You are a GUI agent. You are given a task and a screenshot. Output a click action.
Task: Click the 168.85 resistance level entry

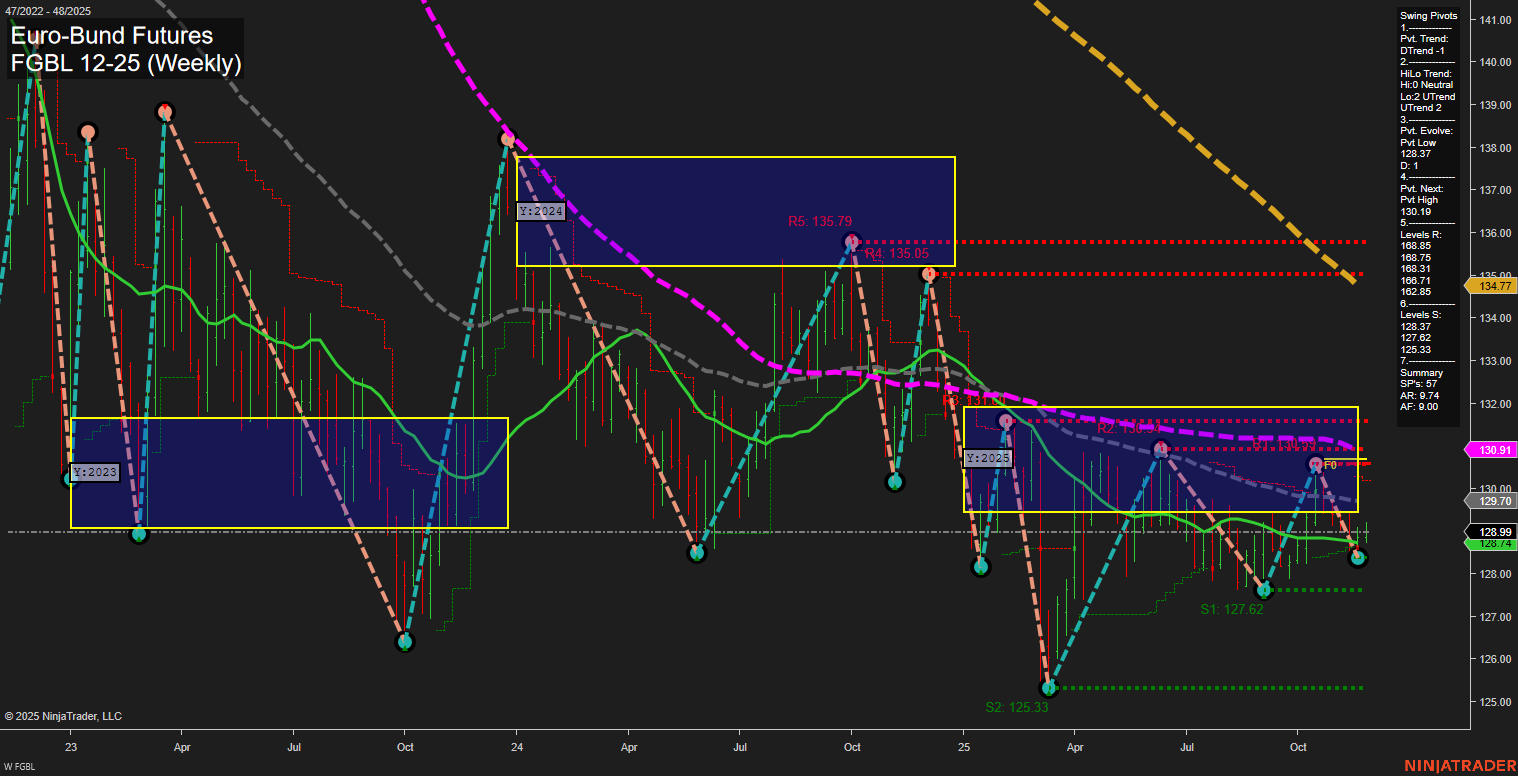tap(1414, 245)
